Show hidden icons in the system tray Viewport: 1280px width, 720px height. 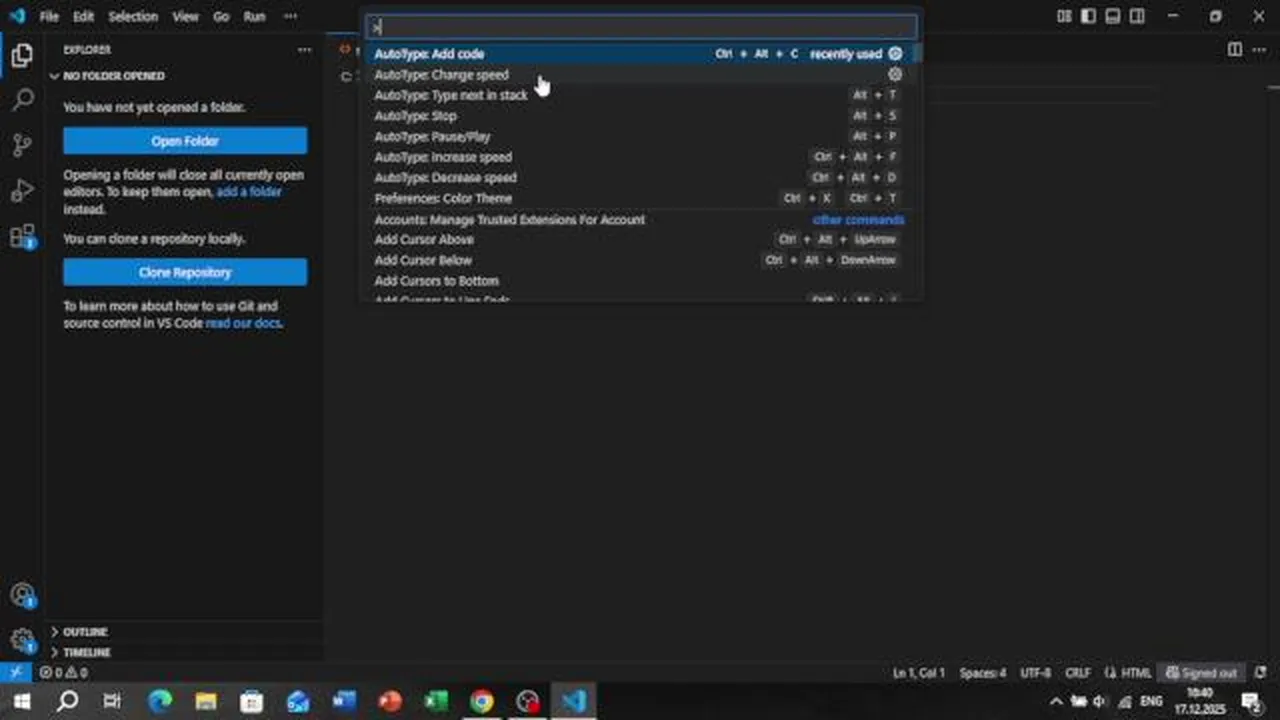coord(1057,701)
